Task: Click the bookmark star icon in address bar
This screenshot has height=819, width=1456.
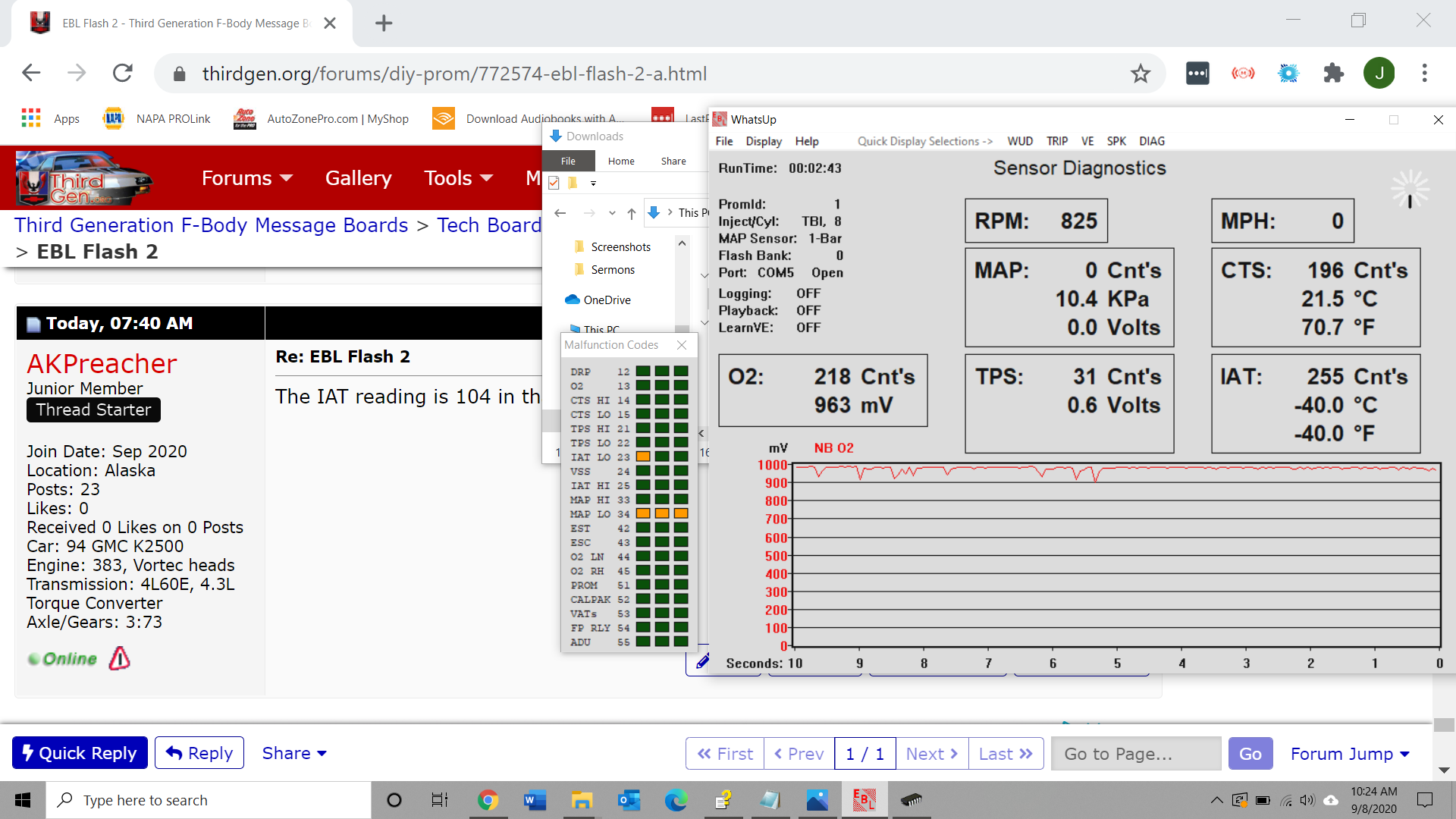Action: tap(1140, 74)
